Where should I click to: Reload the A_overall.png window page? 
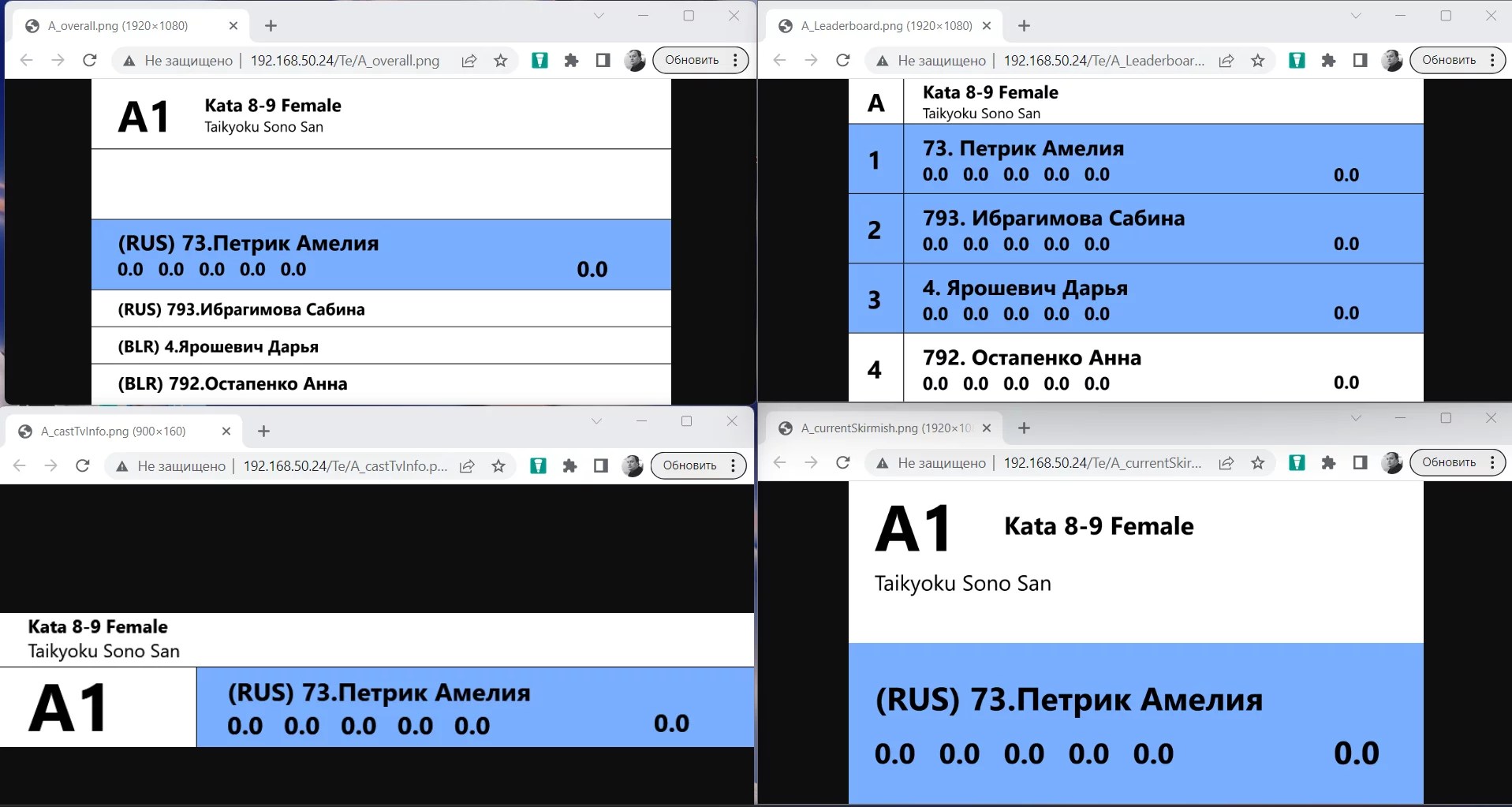tap(90, 60)
